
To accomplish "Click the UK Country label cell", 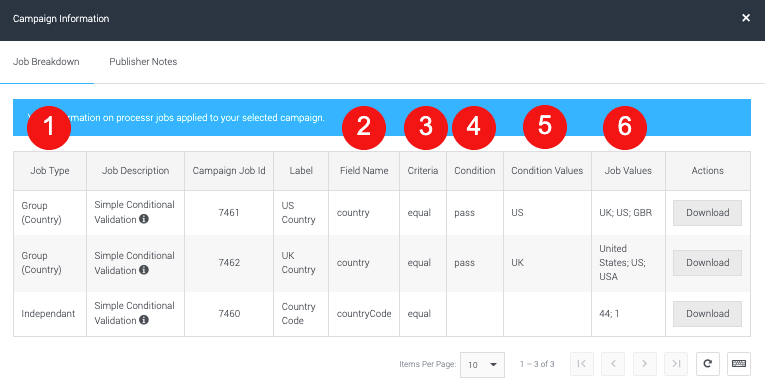I will pos(301,263).
